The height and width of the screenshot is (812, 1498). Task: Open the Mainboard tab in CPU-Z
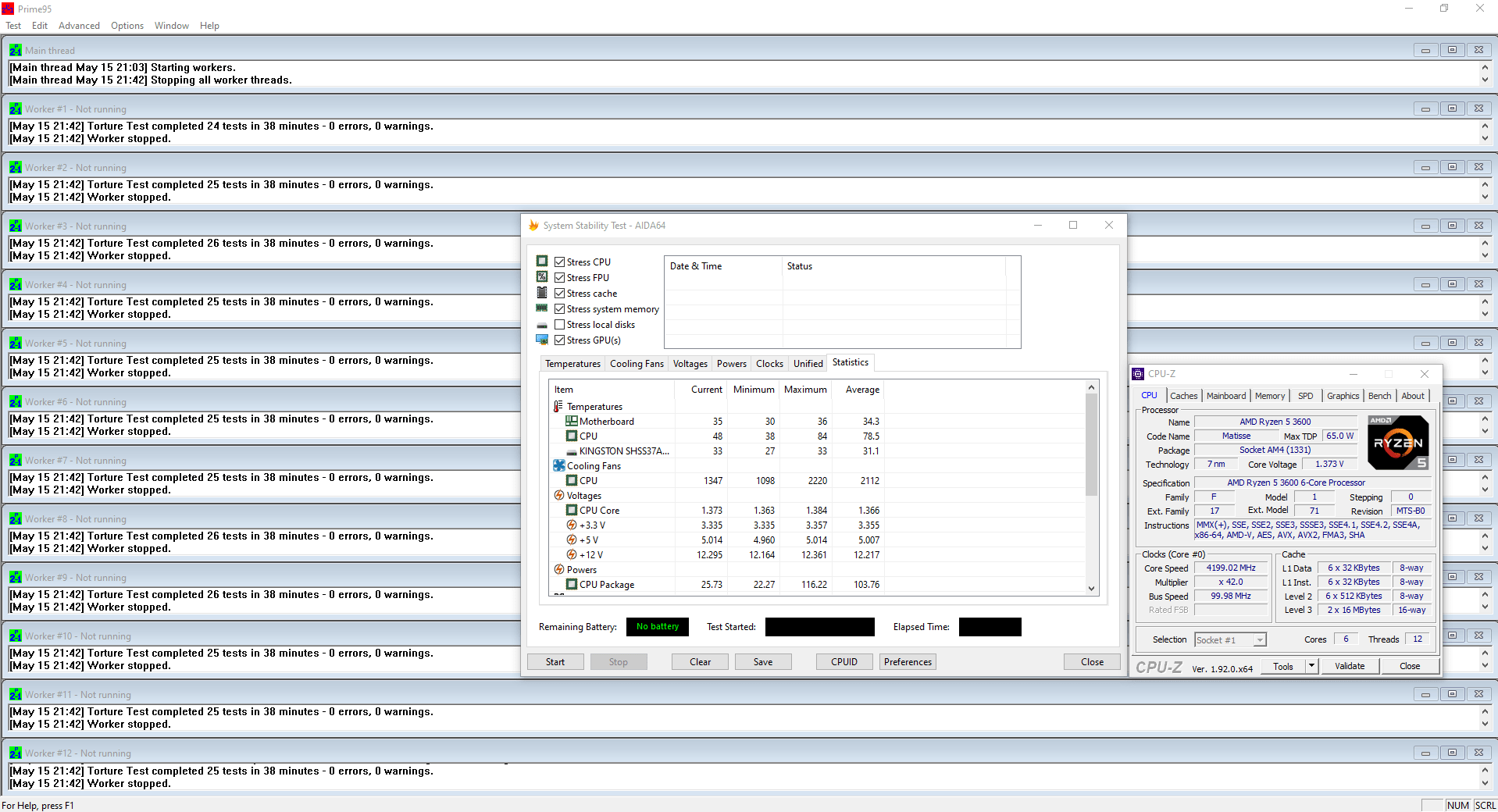point(1226,396)
